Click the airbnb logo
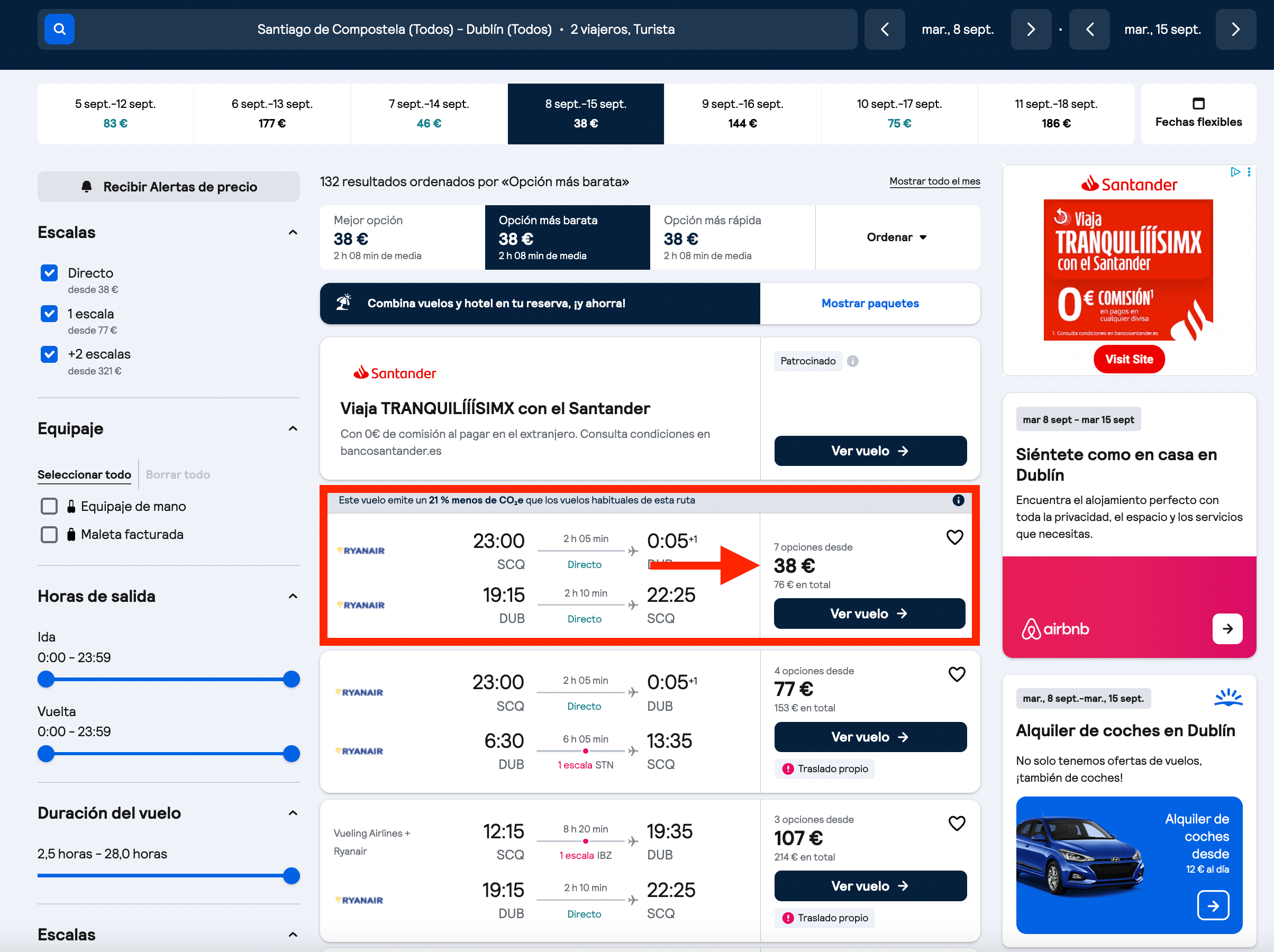 (x=1055, y=629)
